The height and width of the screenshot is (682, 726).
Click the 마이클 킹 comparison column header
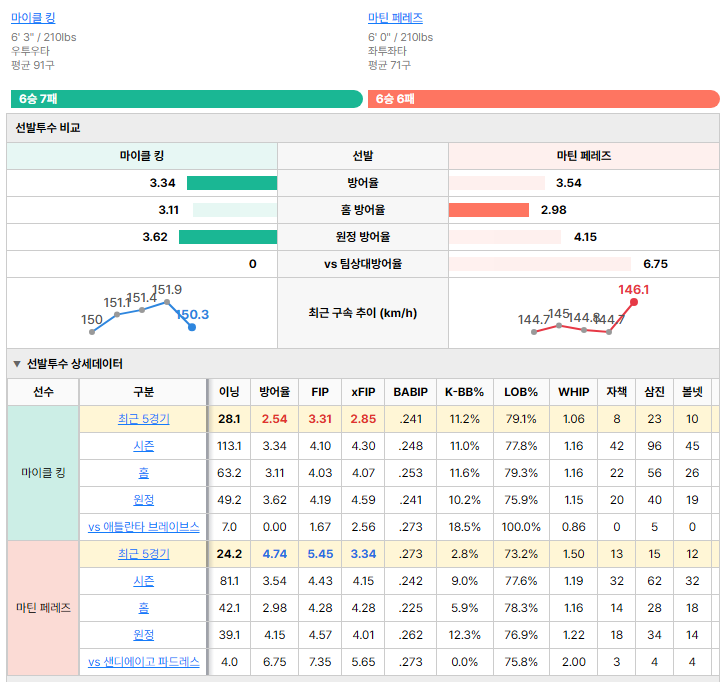coord(142,156)
